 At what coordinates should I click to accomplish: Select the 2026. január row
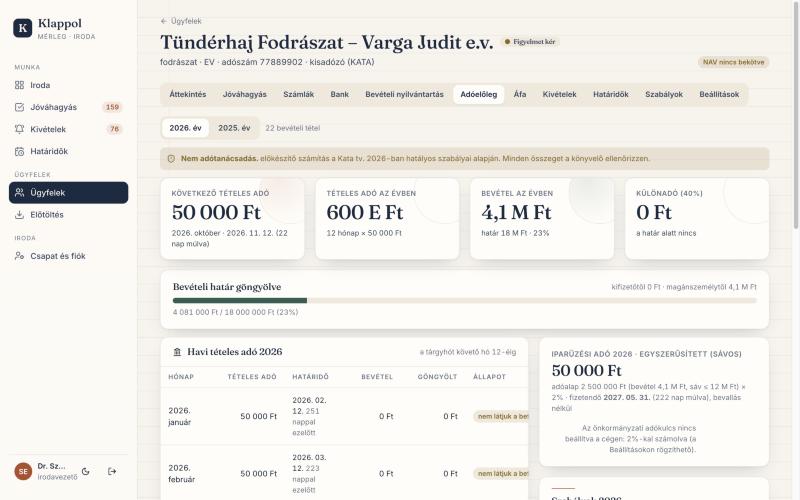[344, 416]
